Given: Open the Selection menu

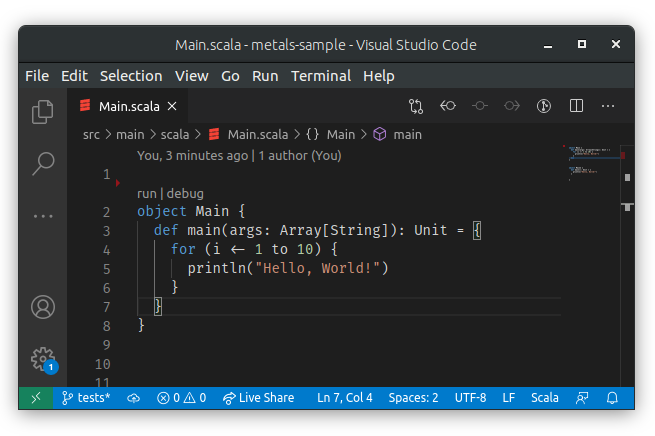Looking at the screenshot, I should click(131, 76).
